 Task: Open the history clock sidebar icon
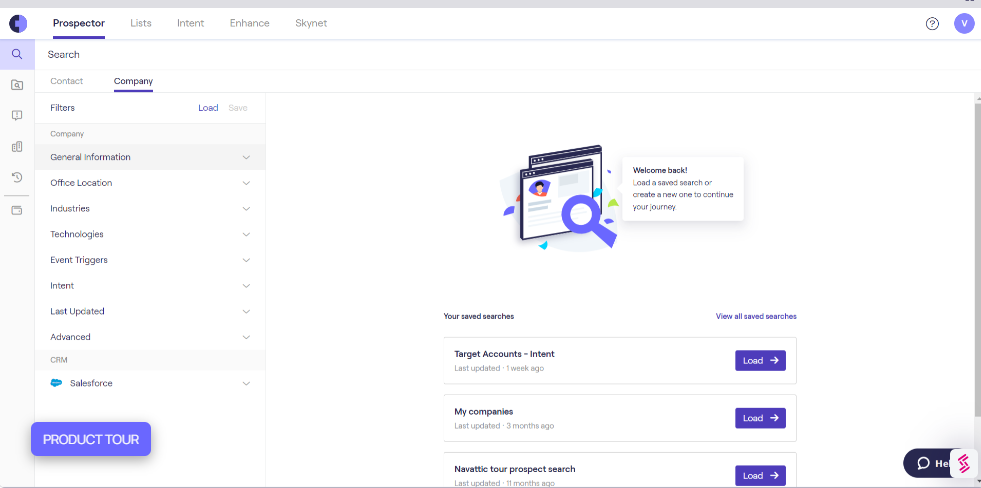click(x=17, y=177)
